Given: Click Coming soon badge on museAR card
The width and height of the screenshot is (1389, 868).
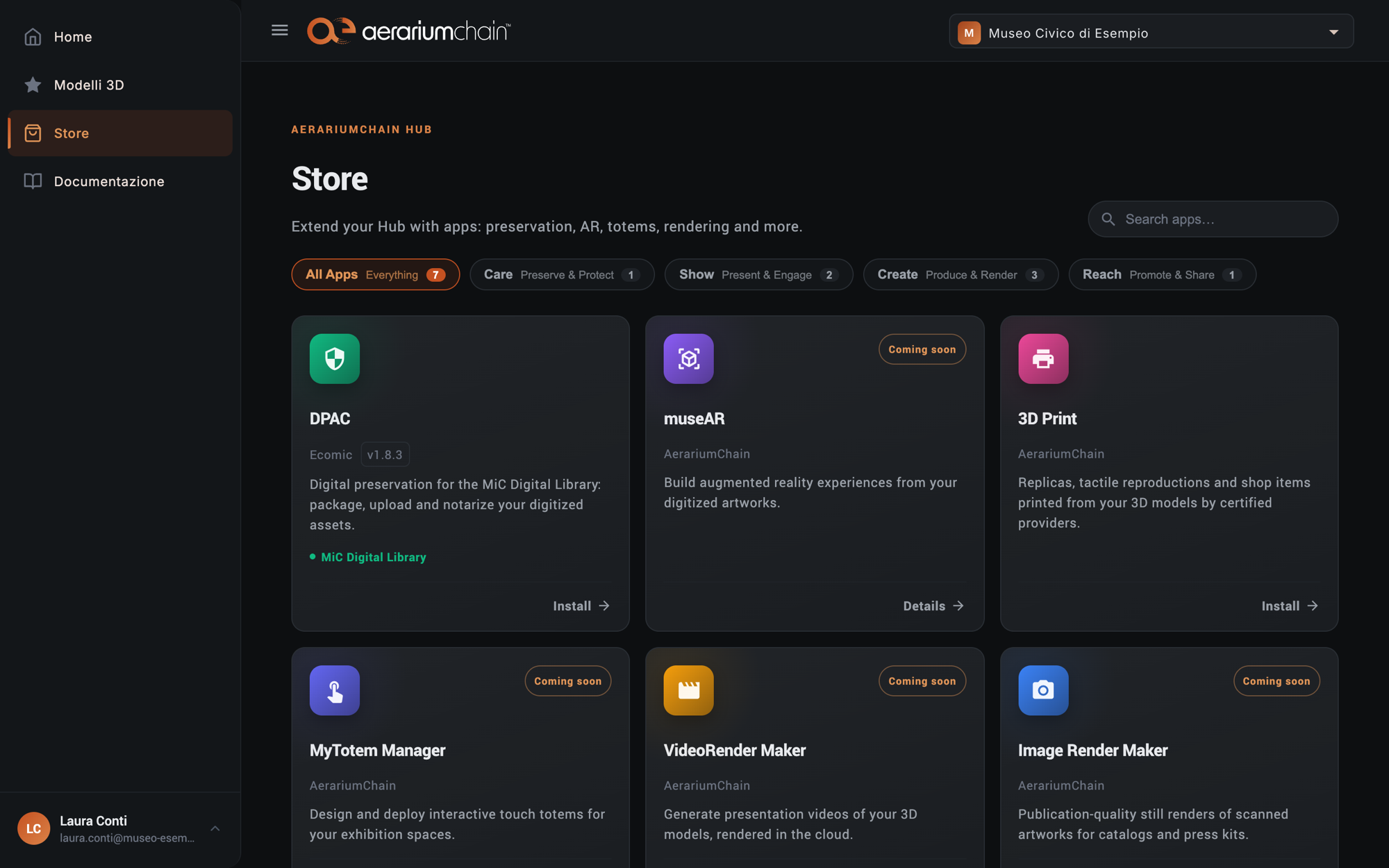Looking at the screenshot, I should 922,349.
